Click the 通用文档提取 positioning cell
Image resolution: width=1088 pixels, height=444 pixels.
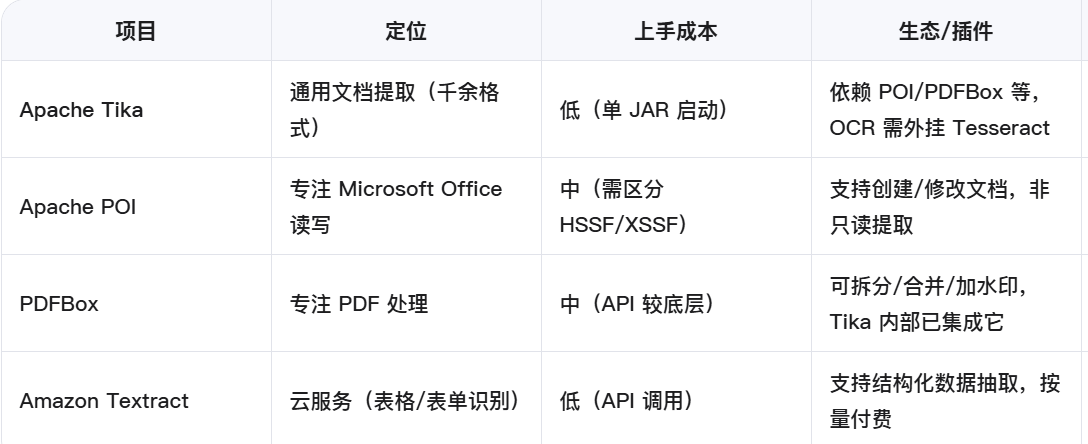(394, 110)
